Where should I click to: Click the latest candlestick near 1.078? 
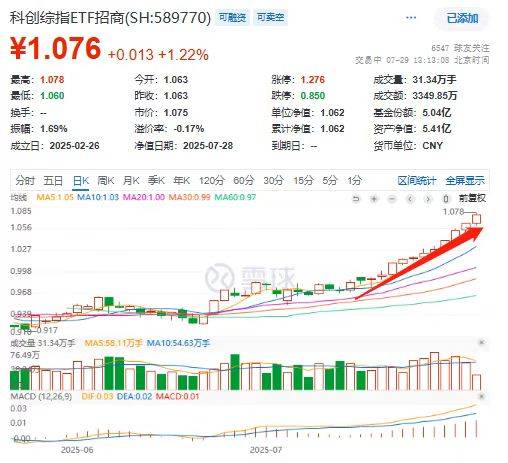[x=476, y=219]
